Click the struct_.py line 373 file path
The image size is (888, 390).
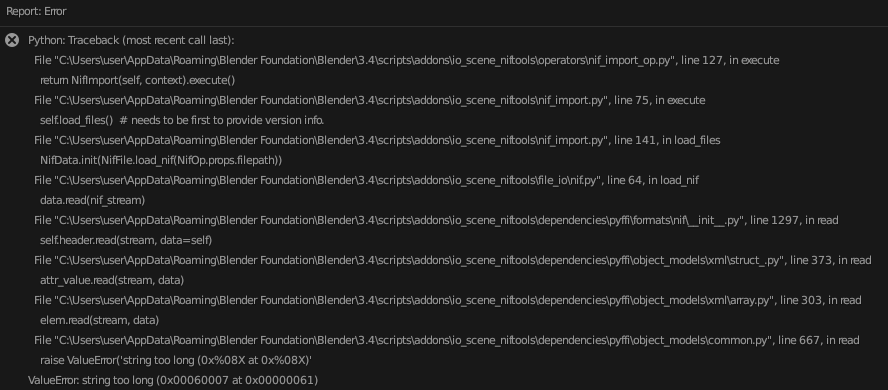[x=452, y=260]
